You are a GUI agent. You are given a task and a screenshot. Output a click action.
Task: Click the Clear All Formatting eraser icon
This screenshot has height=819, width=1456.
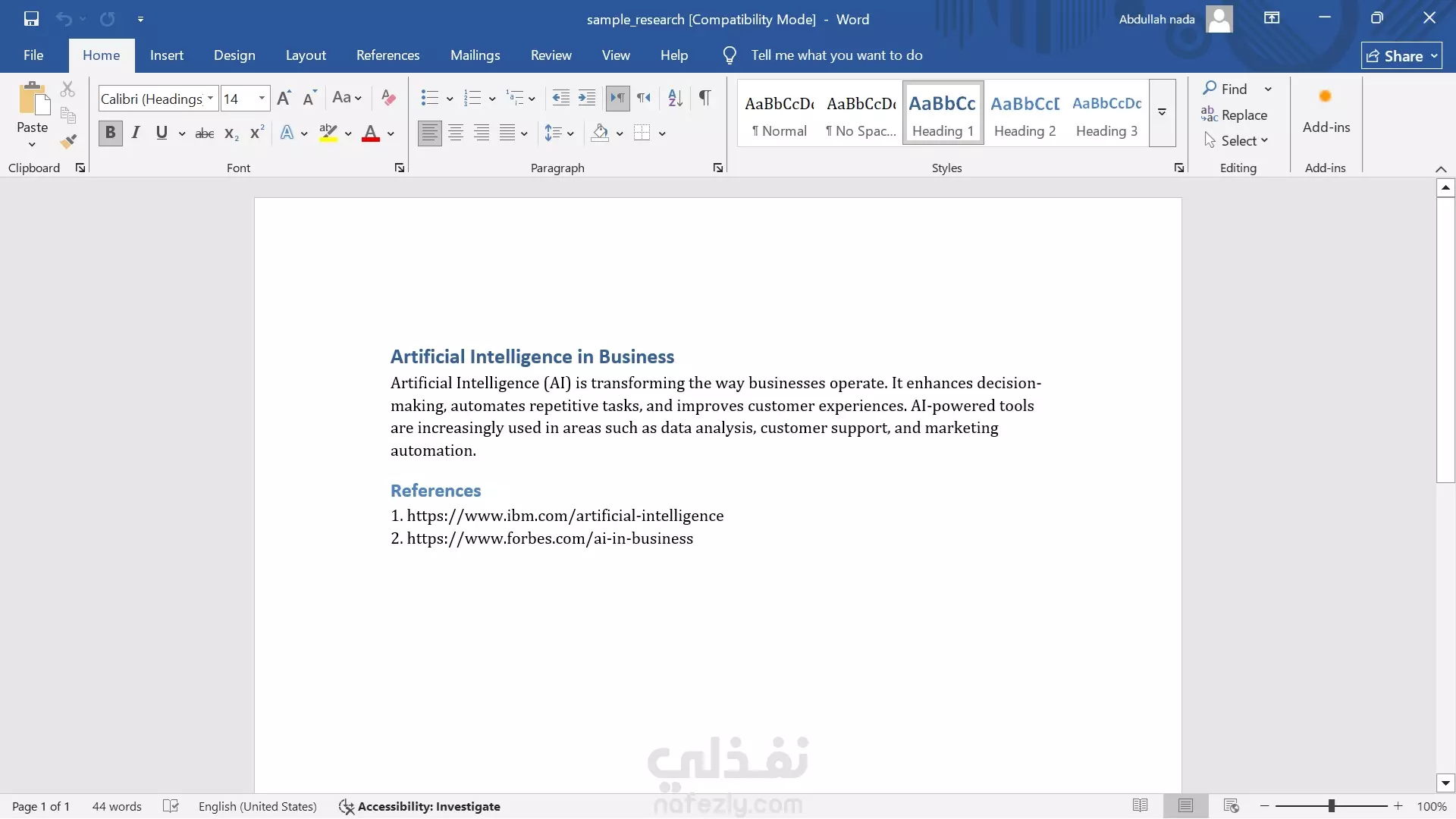point(388,98)
